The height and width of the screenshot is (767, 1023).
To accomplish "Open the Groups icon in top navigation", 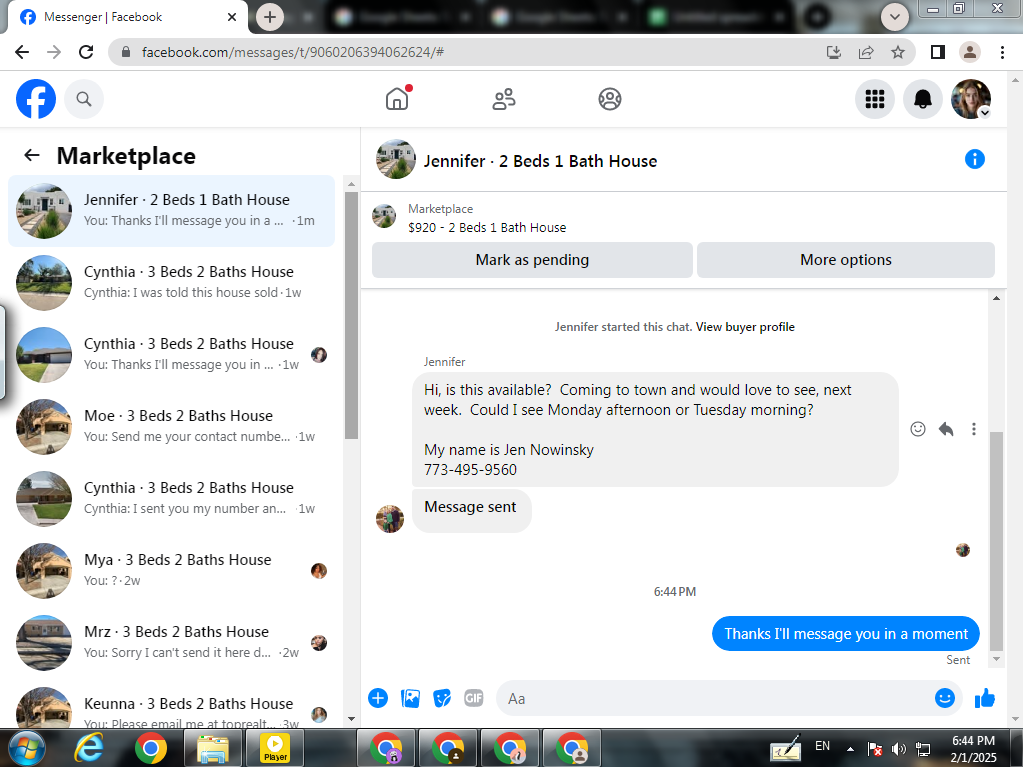I will click(609, 99).
